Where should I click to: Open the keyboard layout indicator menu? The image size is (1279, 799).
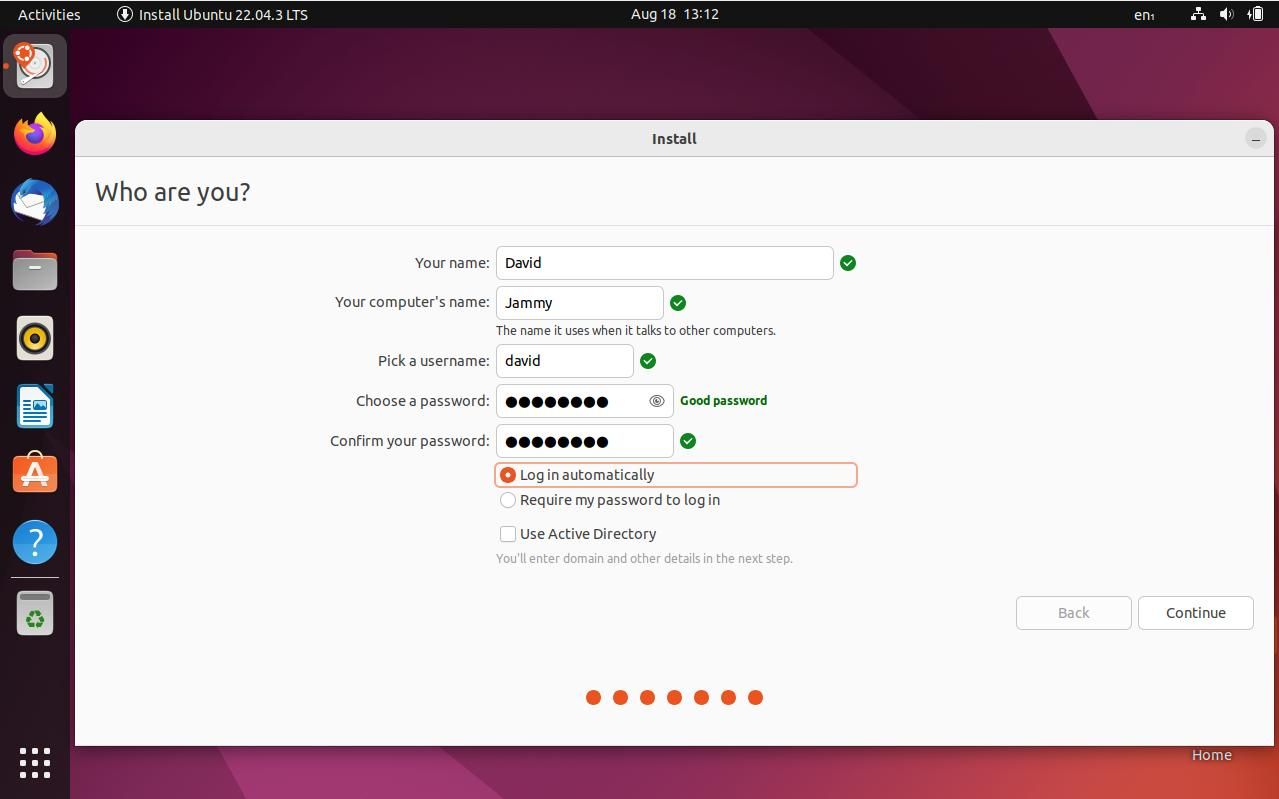pos(1143,14)
